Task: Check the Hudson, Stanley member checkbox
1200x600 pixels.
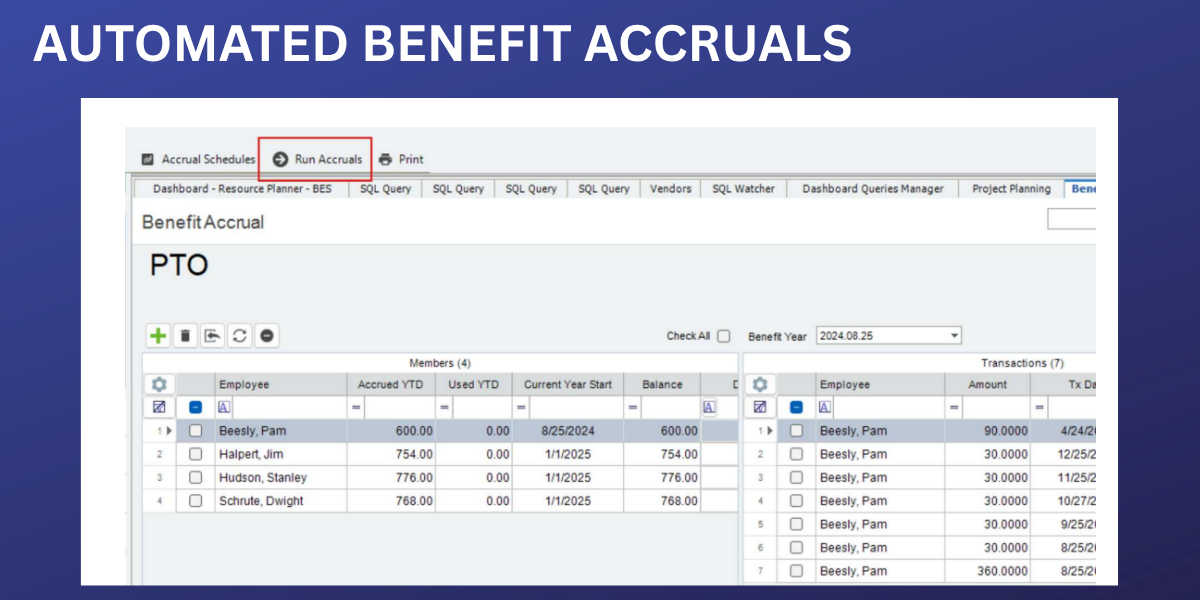Action: click(x=196, y=478)
